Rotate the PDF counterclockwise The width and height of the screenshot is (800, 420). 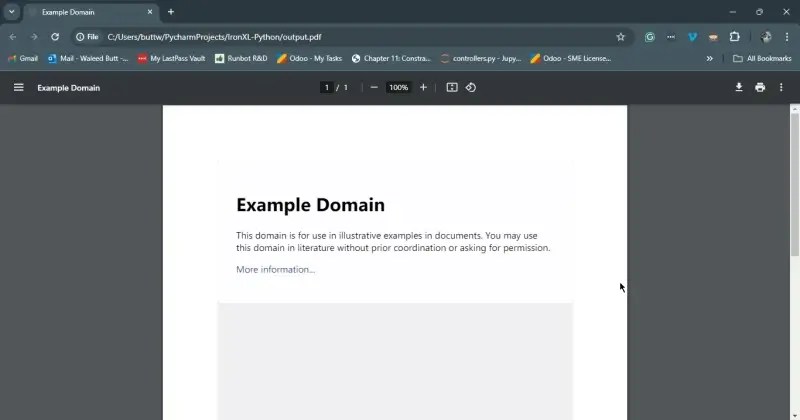tap(470, 87)
